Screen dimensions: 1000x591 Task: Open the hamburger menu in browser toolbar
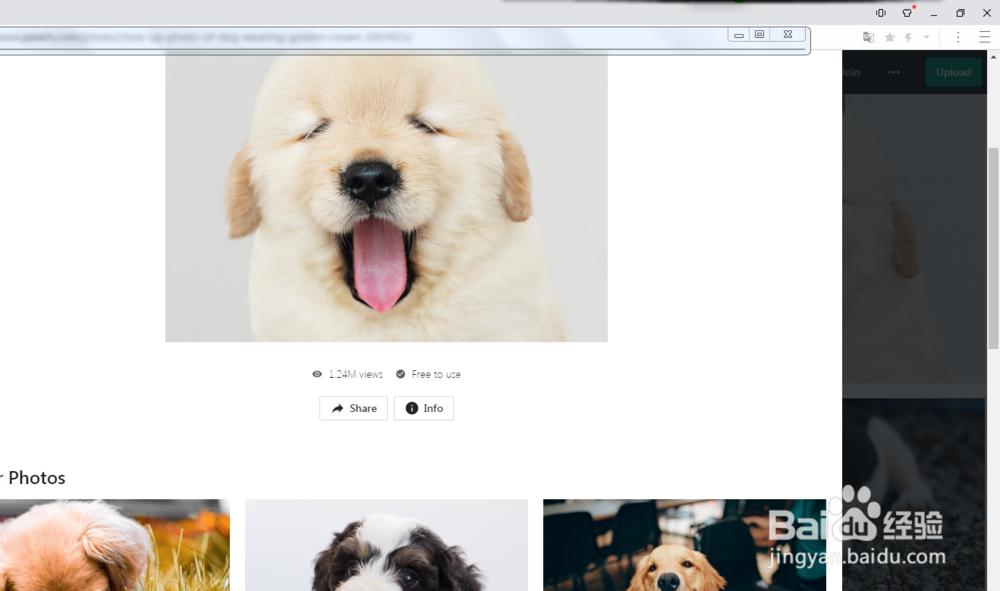click(x=985, y=38)
